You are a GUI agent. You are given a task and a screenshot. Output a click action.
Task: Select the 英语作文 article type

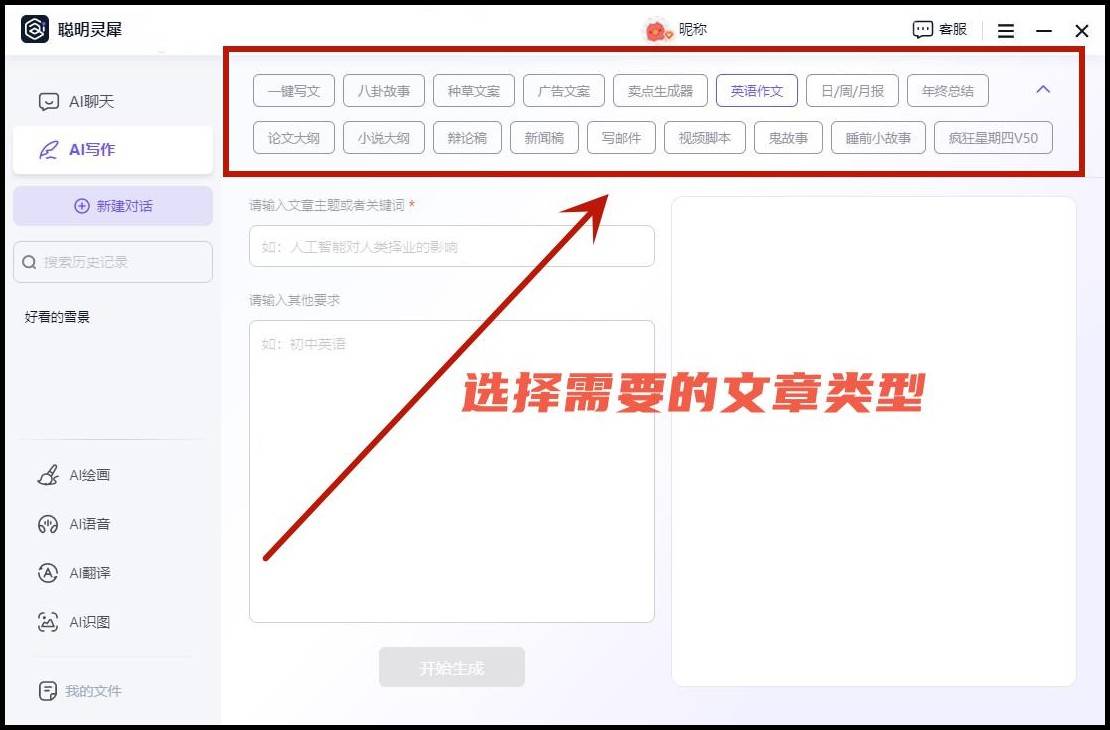click(757, 91)
